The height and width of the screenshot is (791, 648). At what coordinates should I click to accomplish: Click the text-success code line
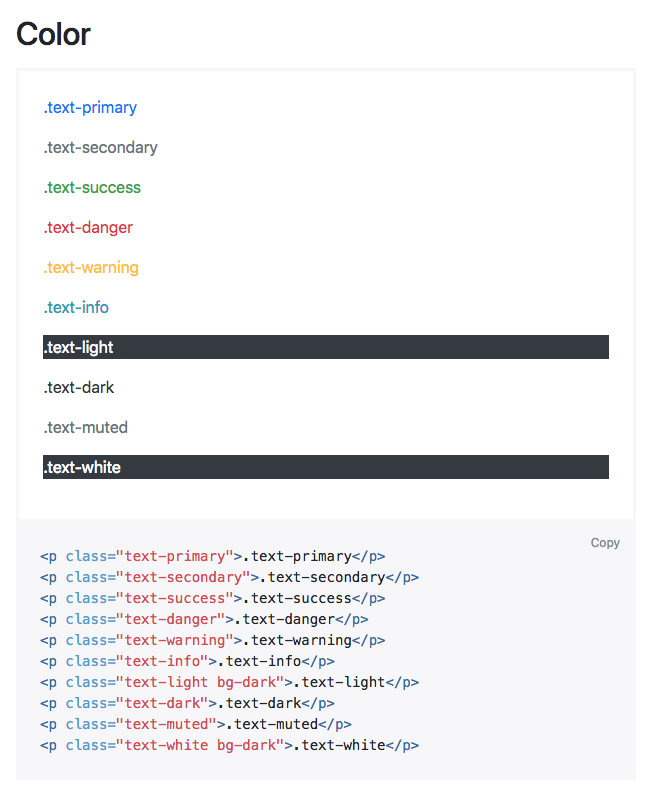click(x=212, y=599)
